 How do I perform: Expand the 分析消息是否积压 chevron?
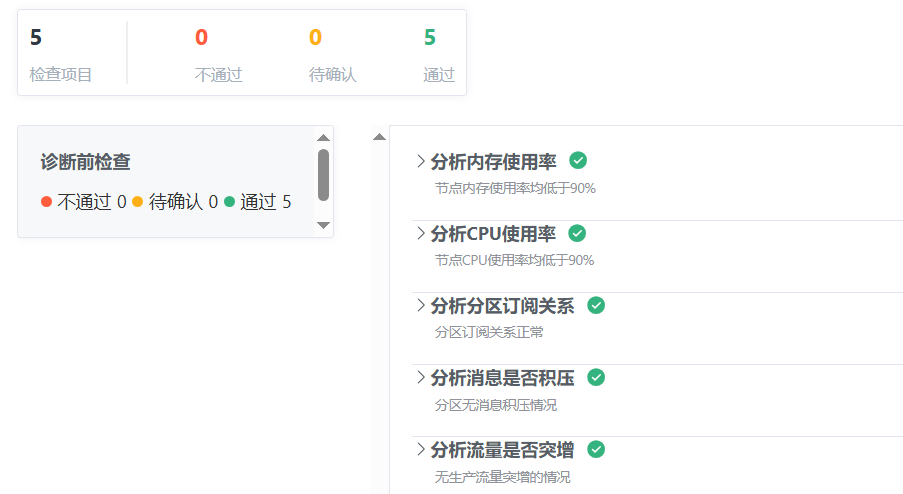pyautogui.click(x=420, y=378)
